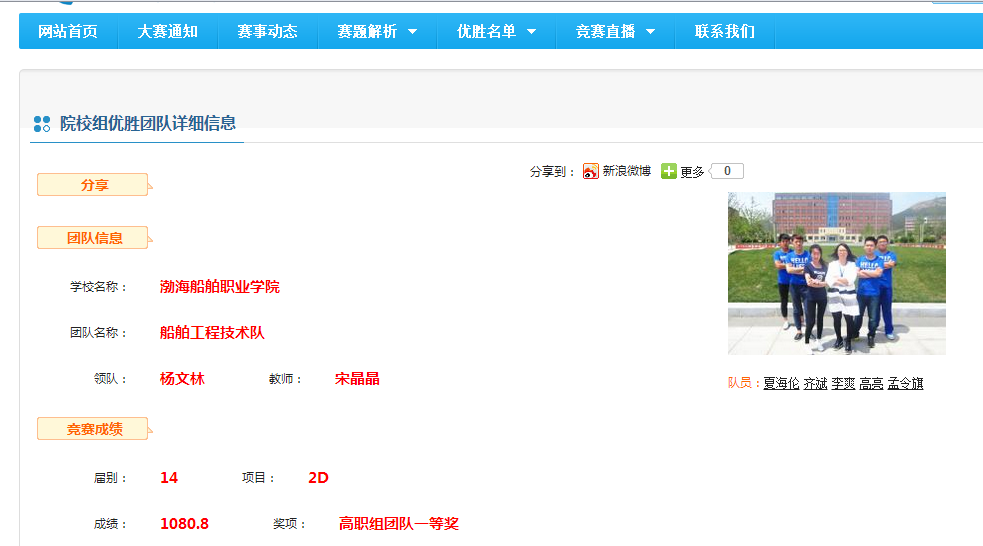This screenshot has height=546, width=983.
Task: Open team member 夏海伦 link
Action: click(781, 383)
